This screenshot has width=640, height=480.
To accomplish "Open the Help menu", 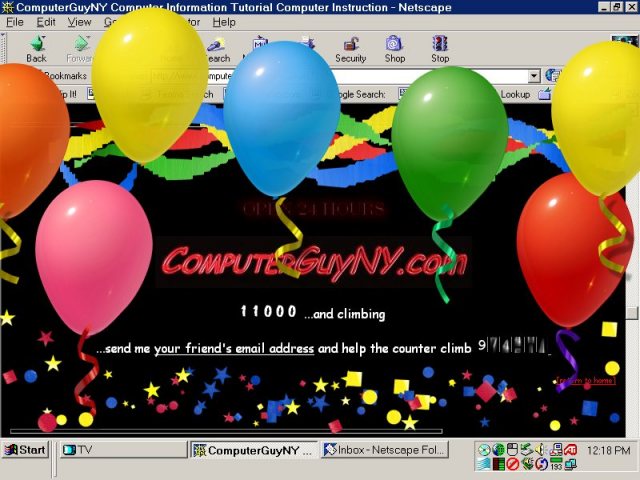I will (224, 22).
